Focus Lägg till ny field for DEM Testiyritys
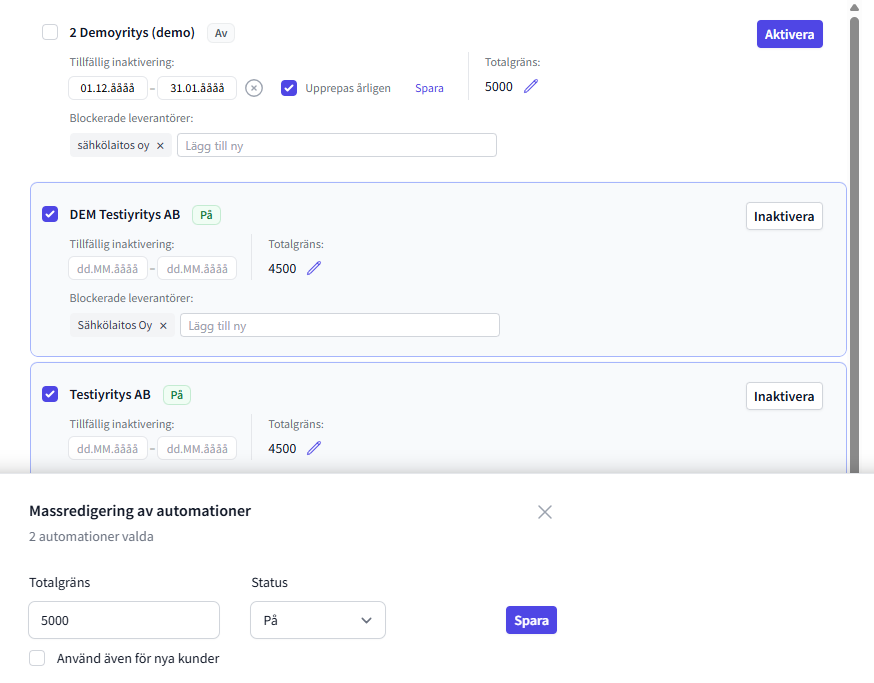Viewport: 874px width, 683px height. [x=339, y=326]
